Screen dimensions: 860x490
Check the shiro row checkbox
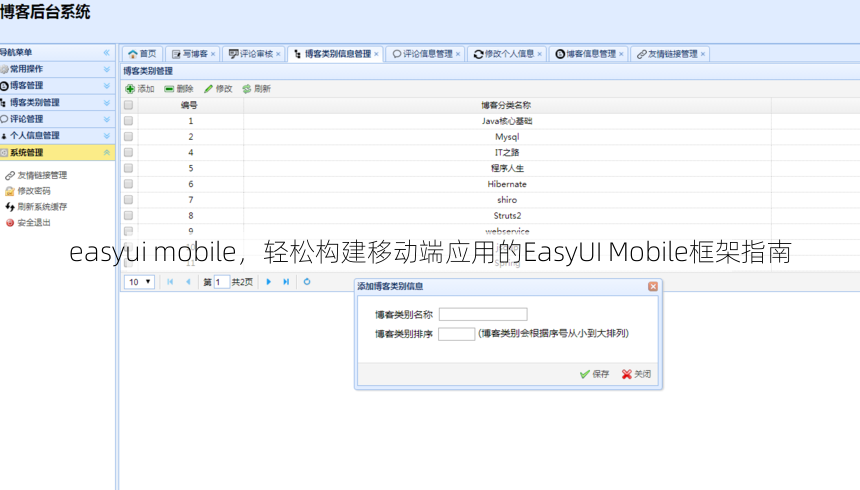point(128,200)
